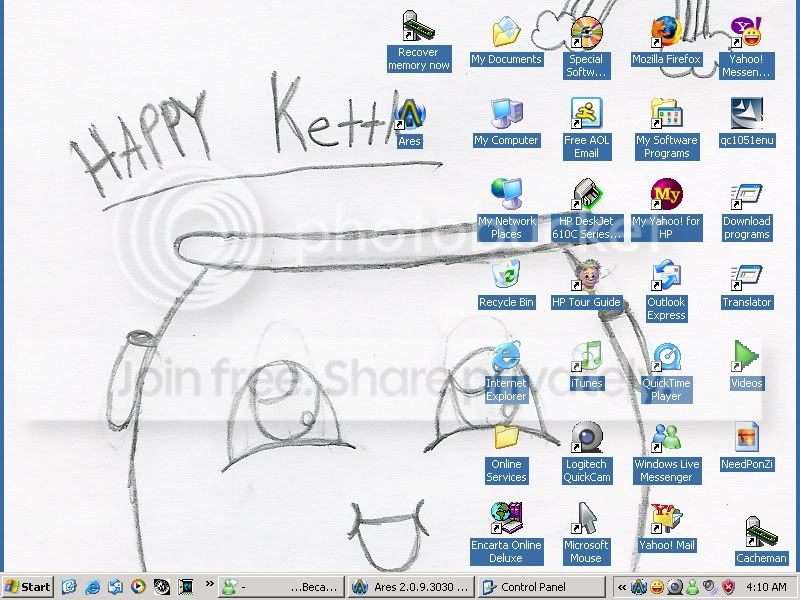
Task: Show hidden system tray icons
Action: [x=622, y=587]
